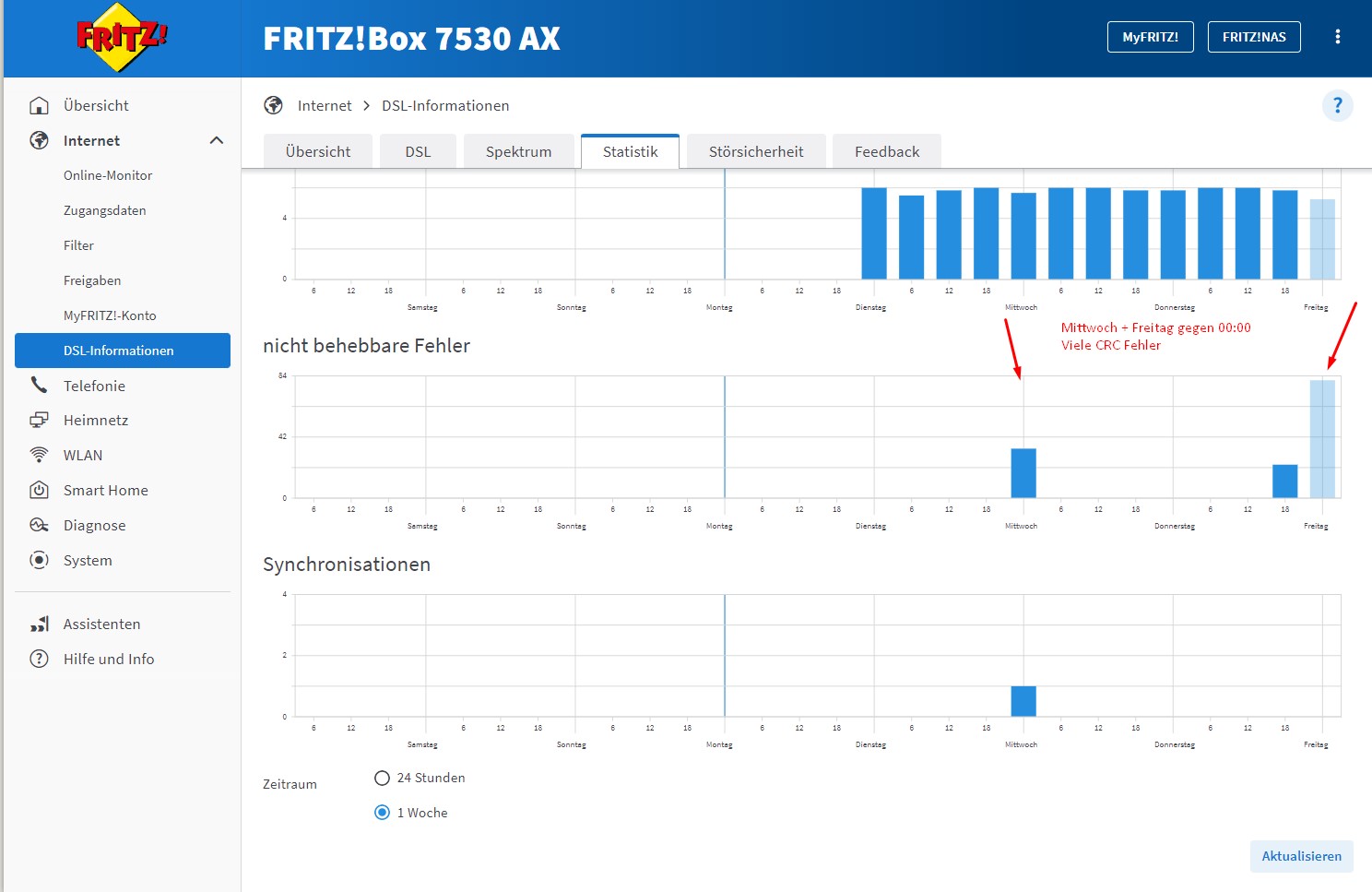Click the MyFRITZ! button
1372x892 pixels.
[1150, 37]
